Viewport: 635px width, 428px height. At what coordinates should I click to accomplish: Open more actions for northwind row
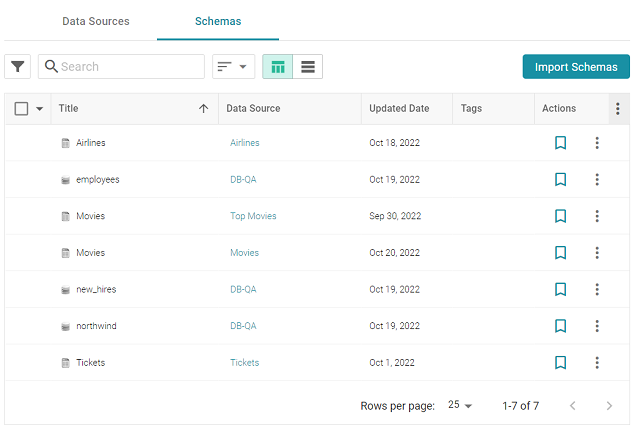click(x=597, y=326)
